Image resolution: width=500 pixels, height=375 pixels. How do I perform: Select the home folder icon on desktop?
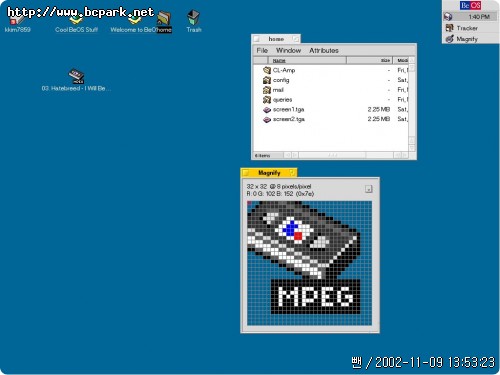coord(164,18)
